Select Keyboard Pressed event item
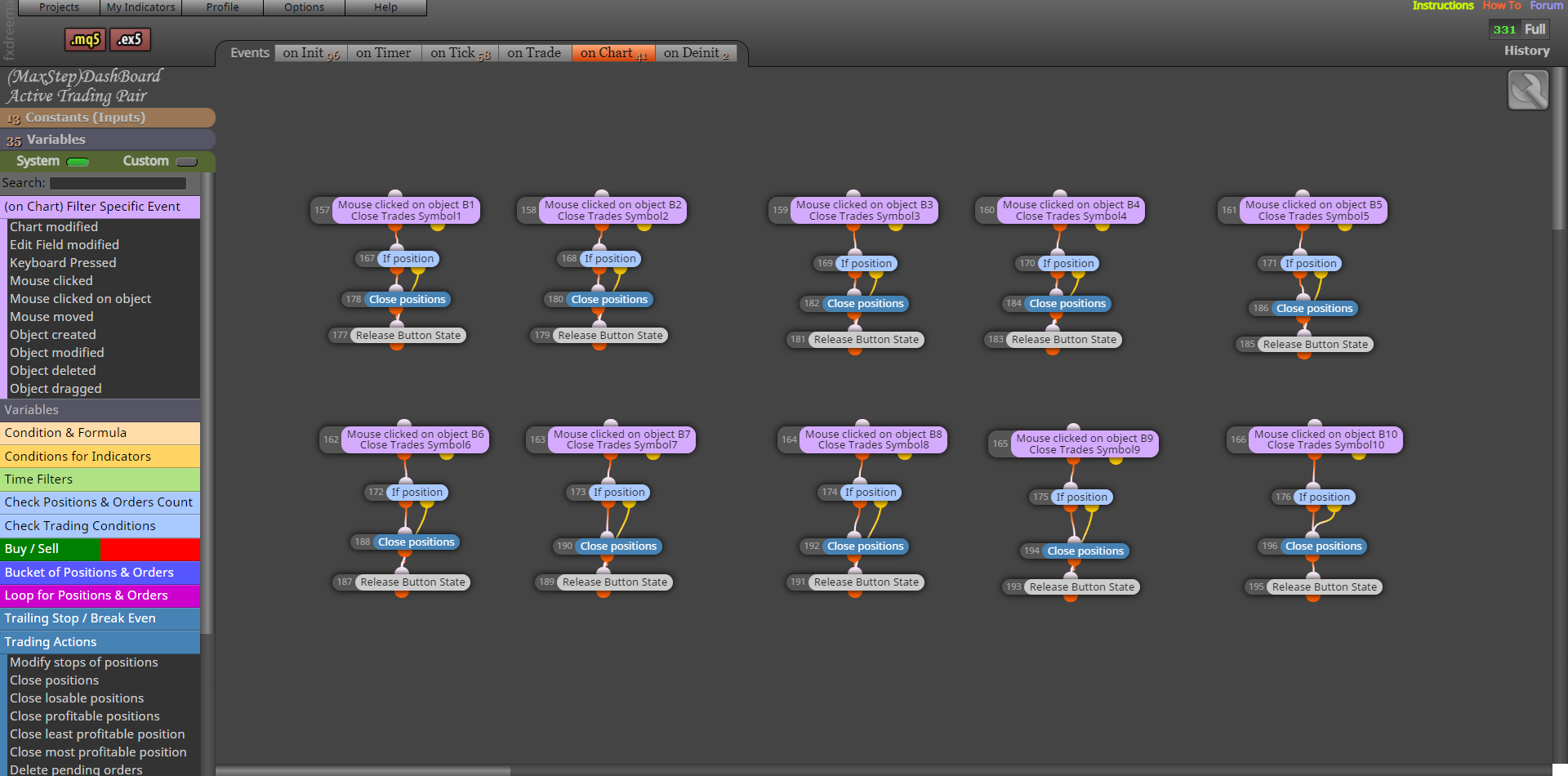This screenshot has width=1568, height=776. [x=63, y=263]
